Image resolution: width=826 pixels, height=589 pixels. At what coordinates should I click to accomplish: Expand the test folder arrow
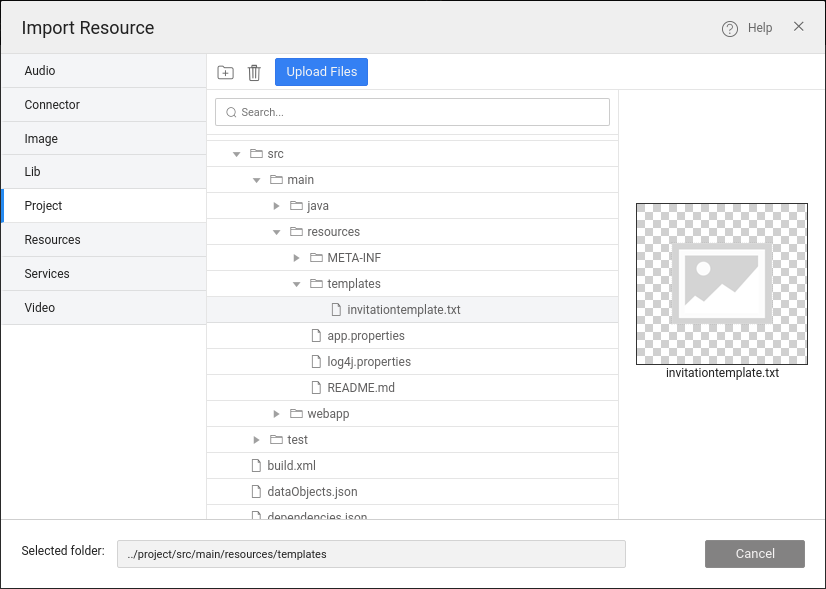[x=257, y=440]
